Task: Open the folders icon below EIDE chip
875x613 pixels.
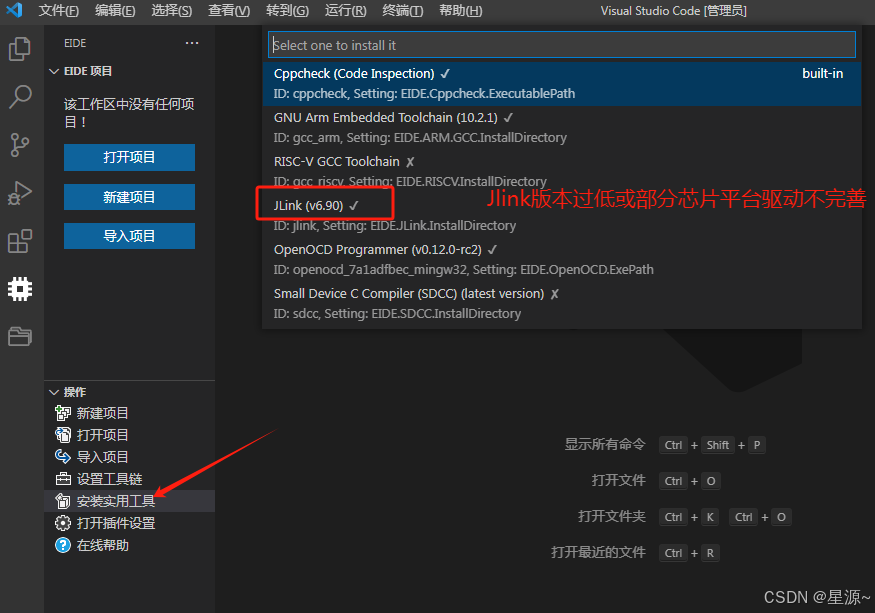Action: (20, 337)
